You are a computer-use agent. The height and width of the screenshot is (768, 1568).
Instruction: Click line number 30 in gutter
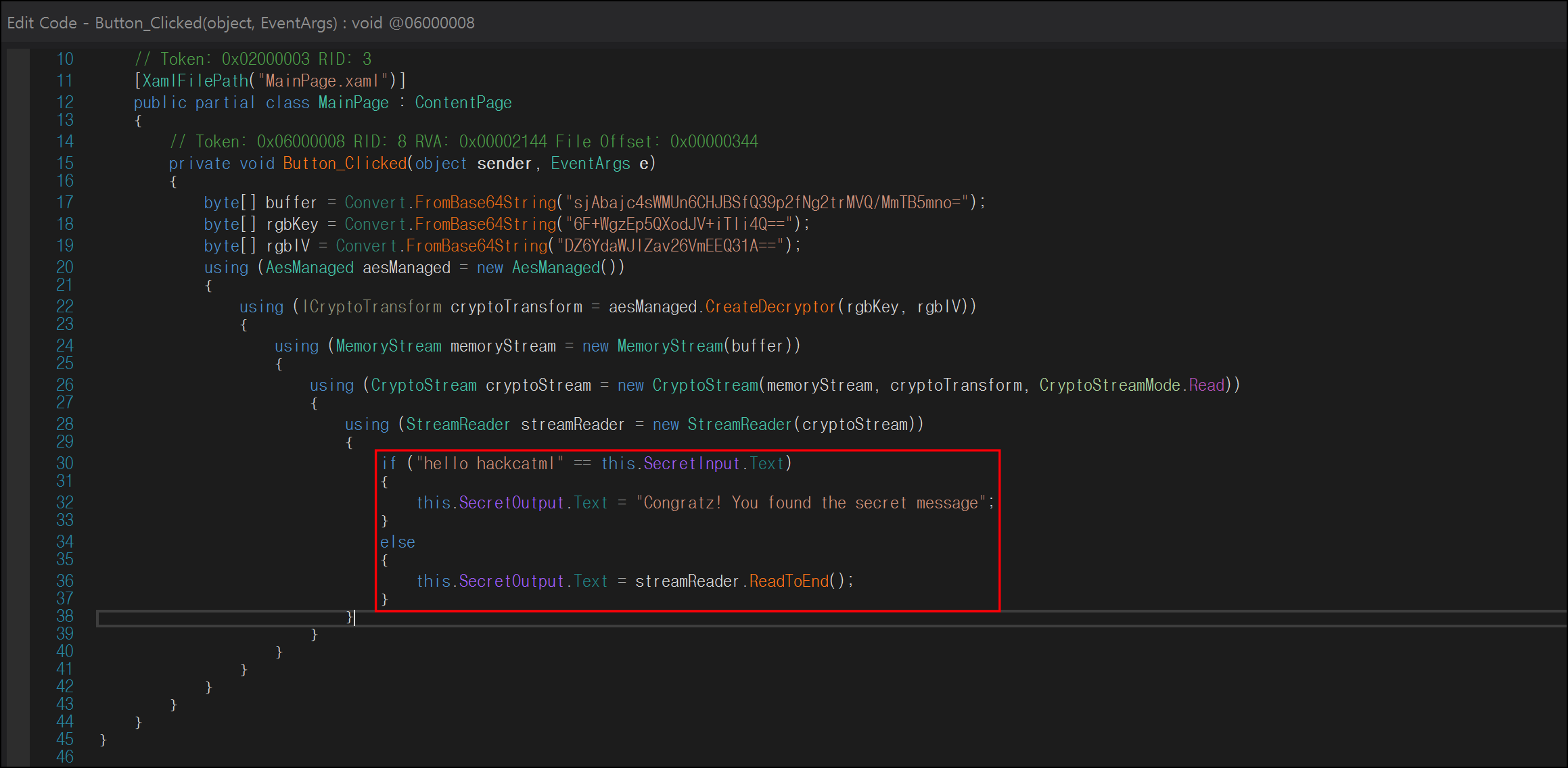click(65, 464)
